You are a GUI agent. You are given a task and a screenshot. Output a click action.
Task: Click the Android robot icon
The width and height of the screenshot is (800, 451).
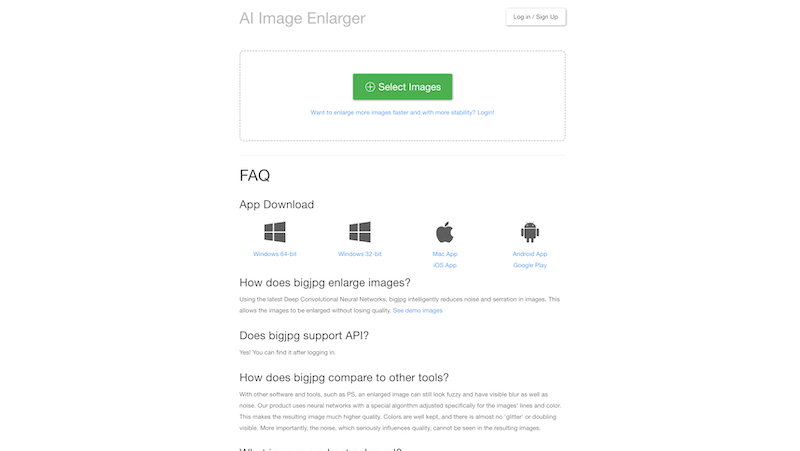[530, 232]
